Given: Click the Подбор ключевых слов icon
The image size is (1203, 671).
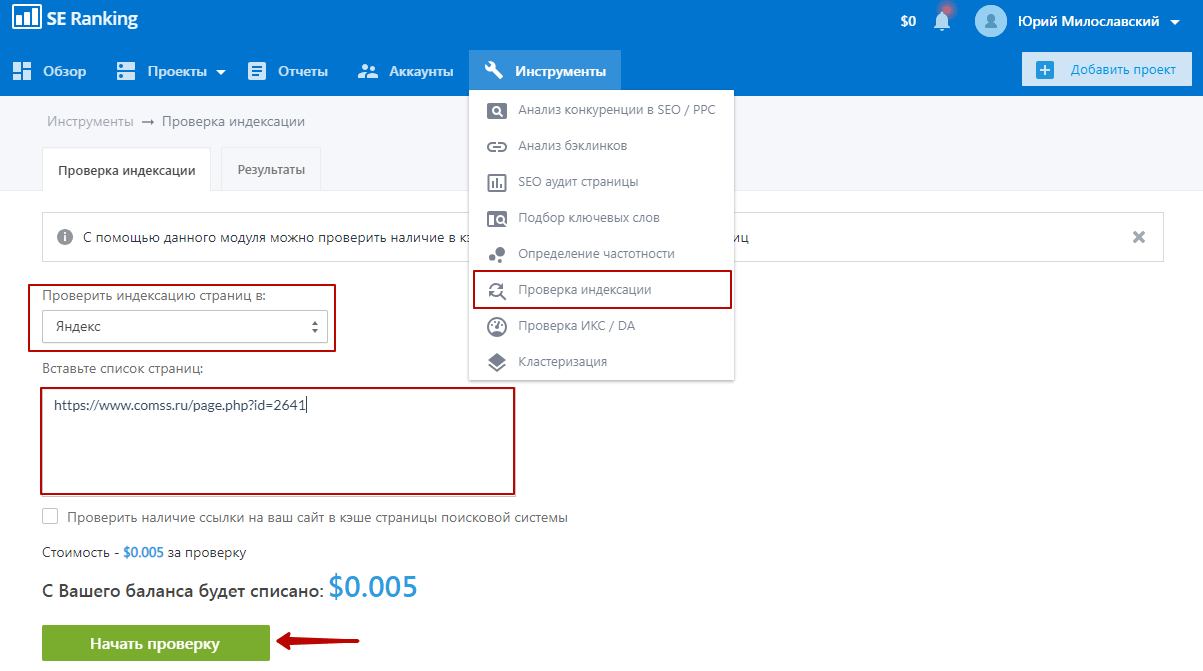Looking at the screenshot, I should pyautogui.click(x=497, y=218).
